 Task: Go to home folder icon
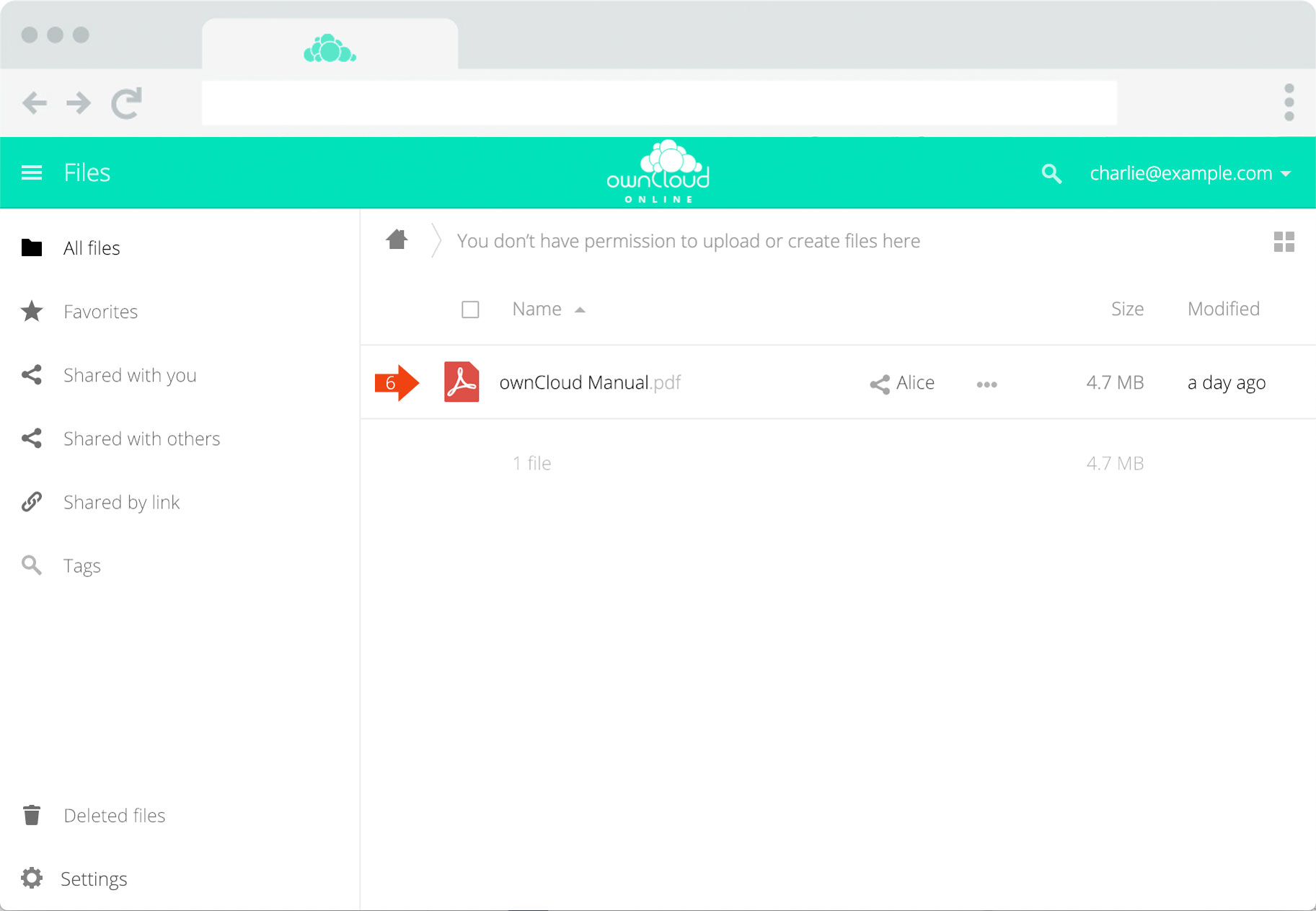[x=397, y=239]
